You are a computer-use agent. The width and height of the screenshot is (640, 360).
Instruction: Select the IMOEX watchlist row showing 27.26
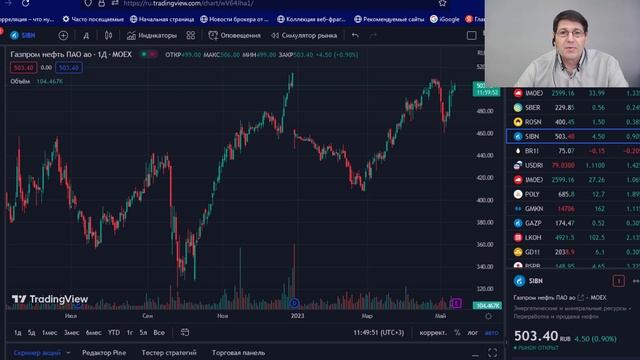pos(573,180)
